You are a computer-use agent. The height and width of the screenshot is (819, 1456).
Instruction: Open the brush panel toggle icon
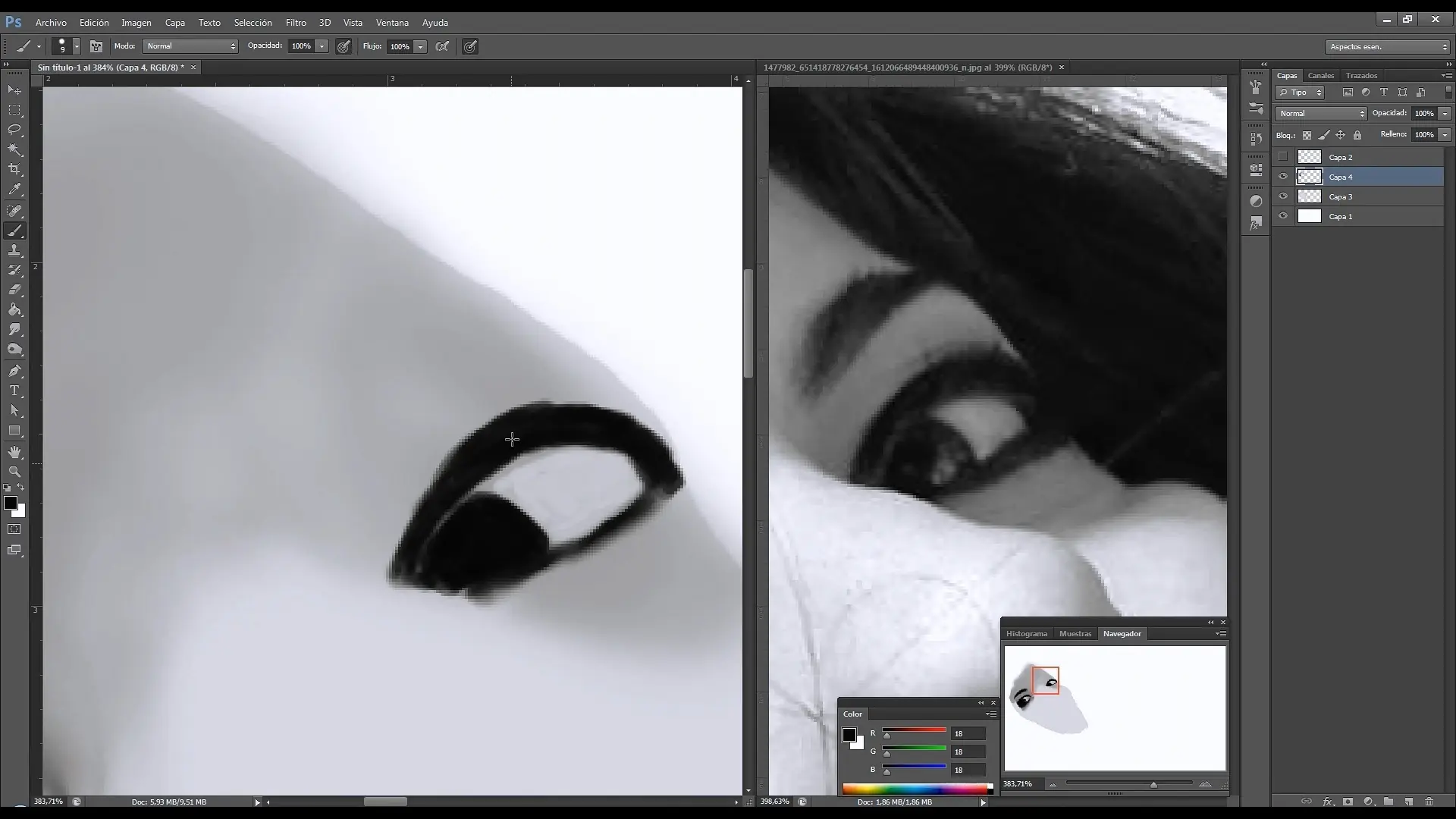pyautogui.click(x=96, y=46)
